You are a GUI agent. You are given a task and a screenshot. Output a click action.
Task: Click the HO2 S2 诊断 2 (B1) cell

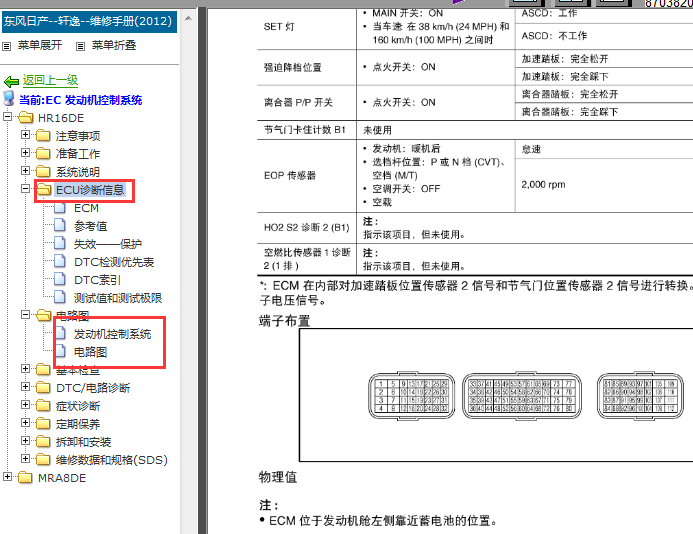[307, 228]
